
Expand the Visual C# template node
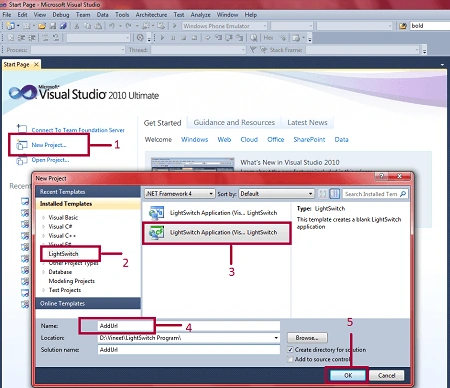44,227
